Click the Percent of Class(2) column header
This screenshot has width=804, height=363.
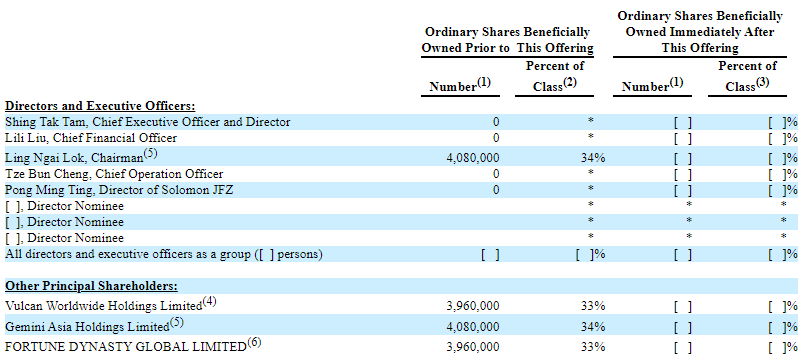click(555, 77)
